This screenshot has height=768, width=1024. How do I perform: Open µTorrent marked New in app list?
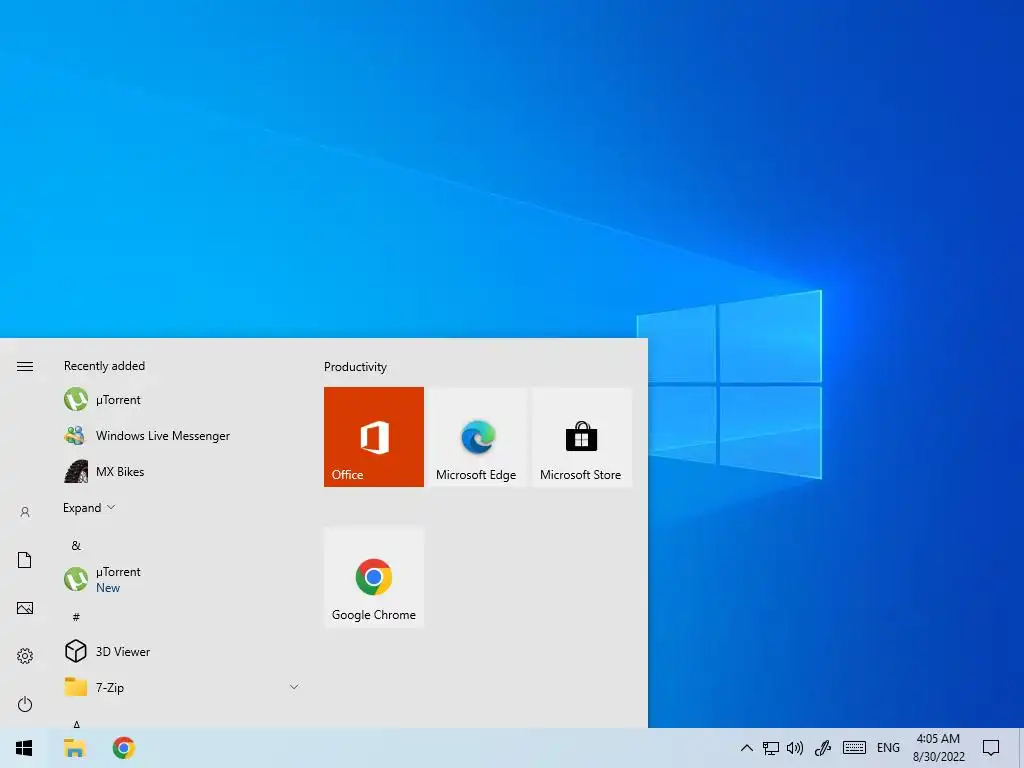183,579
